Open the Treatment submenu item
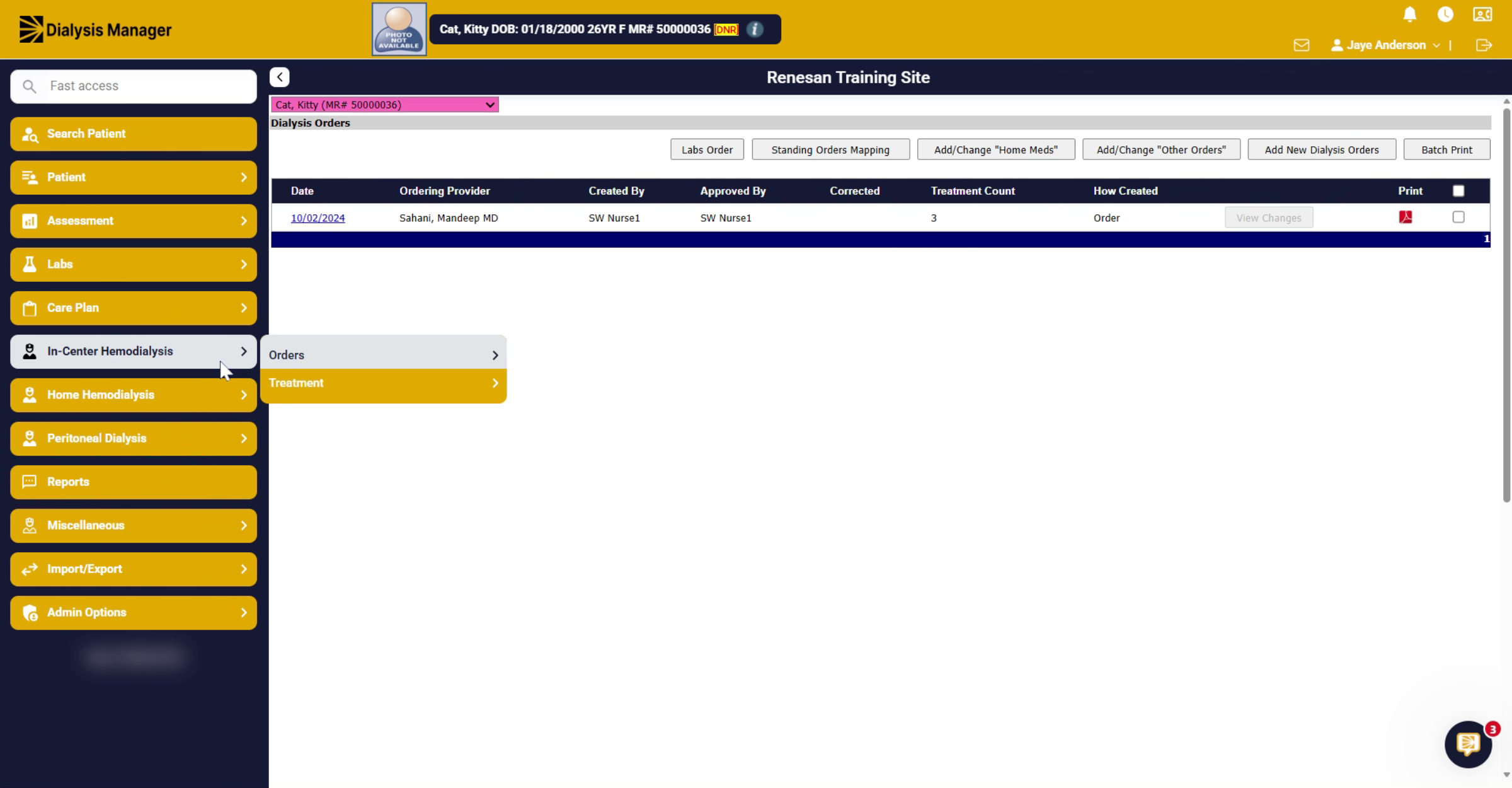1512x788 pixels. (x=383, y=383)
